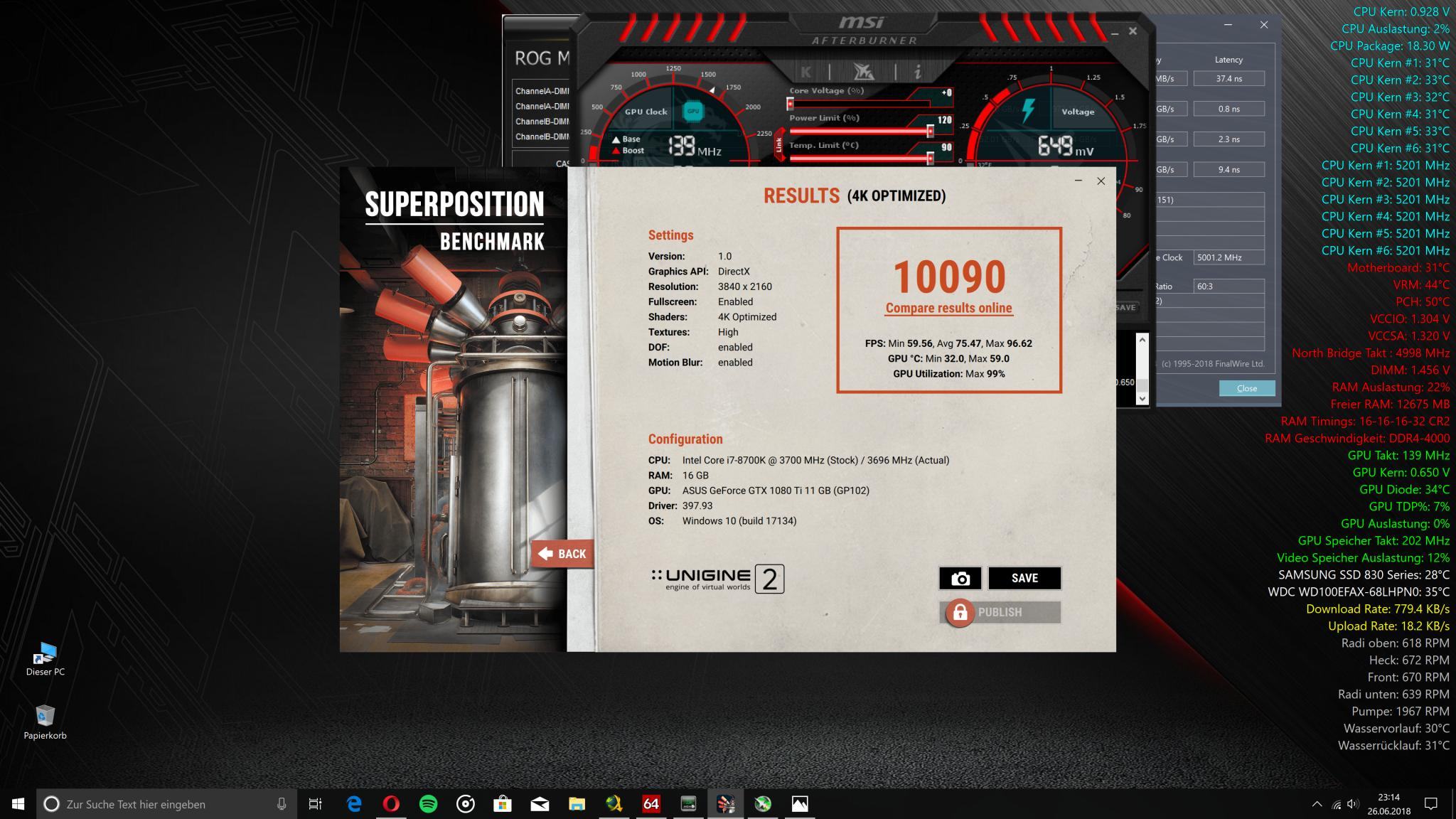The width and height of the screenshot is (1456, 819).
Task: Open the AIDA64 taskbar icon
Action: (651, 804)
